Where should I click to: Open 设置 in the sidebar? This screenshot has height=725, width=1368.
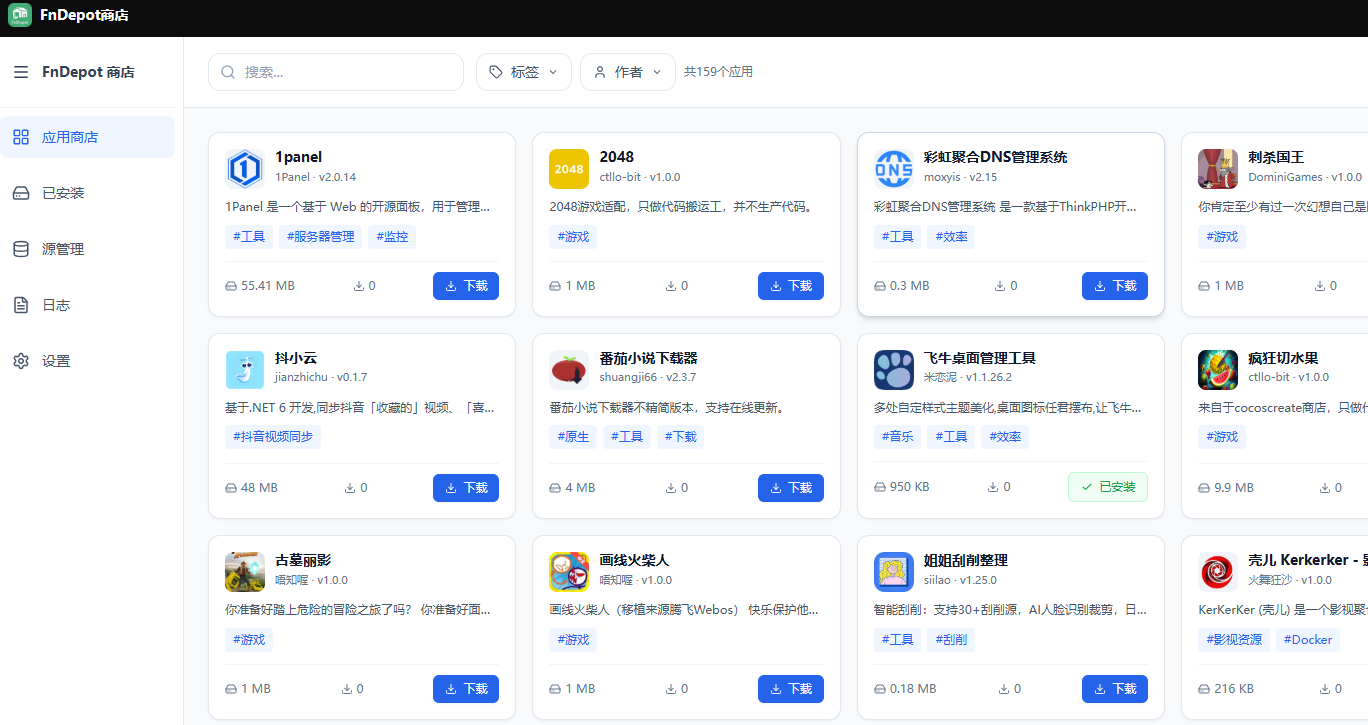pos(88,361)
